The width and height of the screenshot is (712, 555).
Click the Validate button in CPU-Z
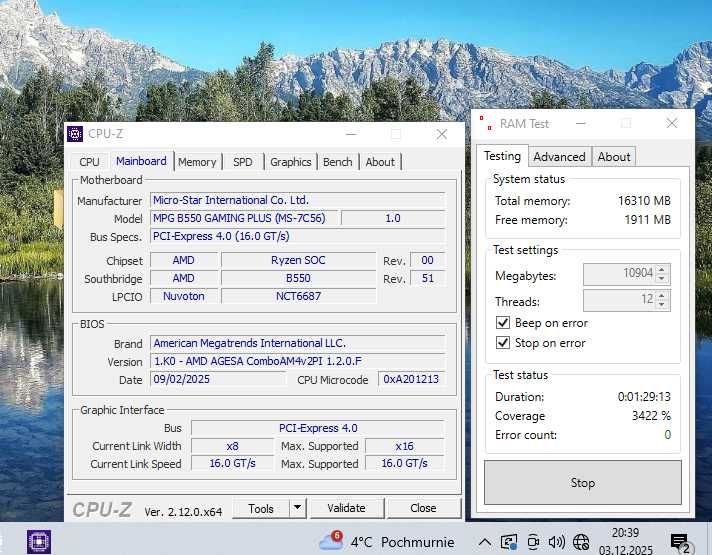point(346,508)
